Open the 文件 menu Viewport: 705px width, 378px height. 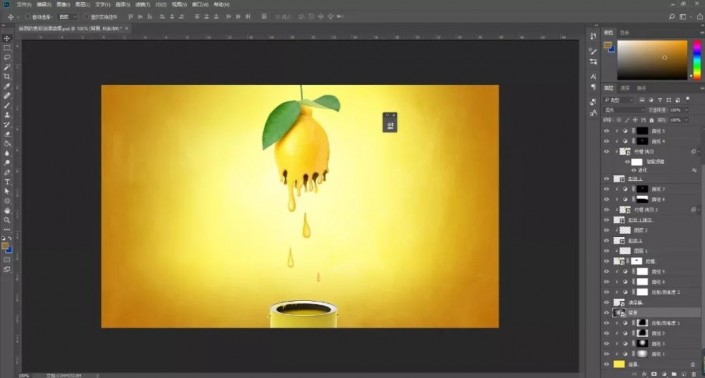coord(24,4)
